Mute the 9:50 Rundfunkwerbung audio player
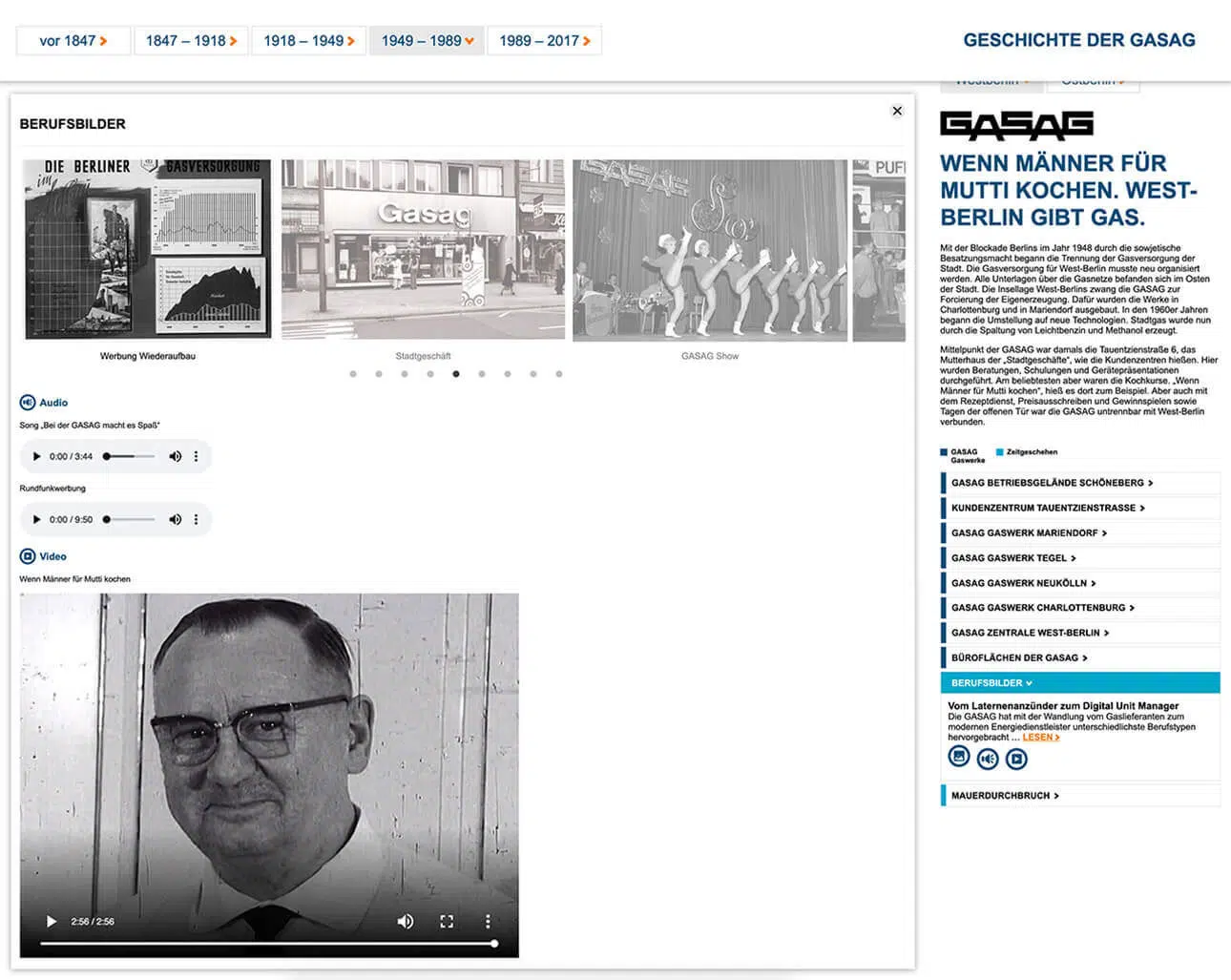The height and width of the screenshot is (980, 1231). 175,519
